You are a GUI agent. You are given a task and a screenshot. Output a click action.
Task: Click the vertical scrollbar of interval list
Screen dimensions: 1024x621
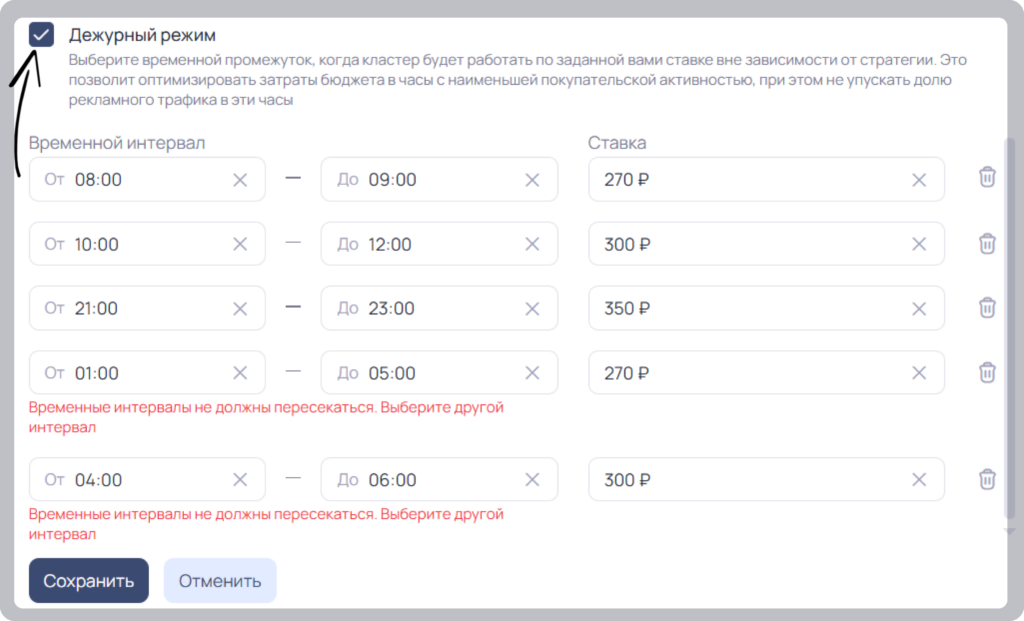click(x=1010, y=328)
